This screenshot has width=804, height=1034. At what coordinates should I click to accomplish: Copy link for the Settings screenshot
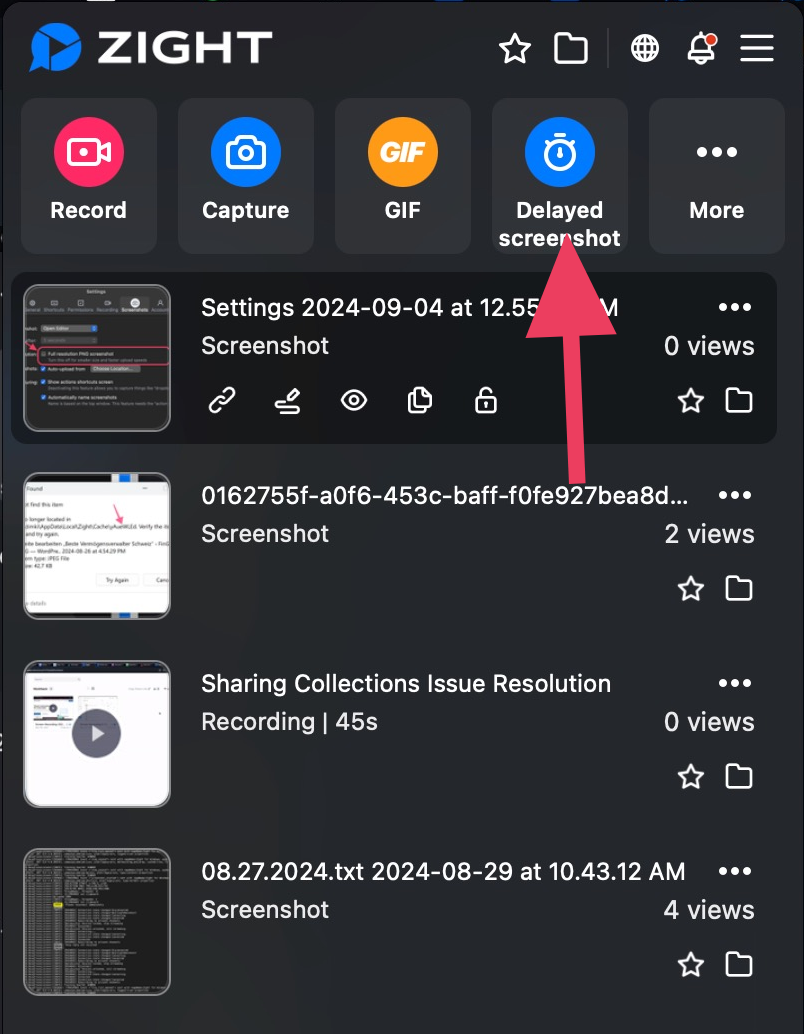(222, 400)
